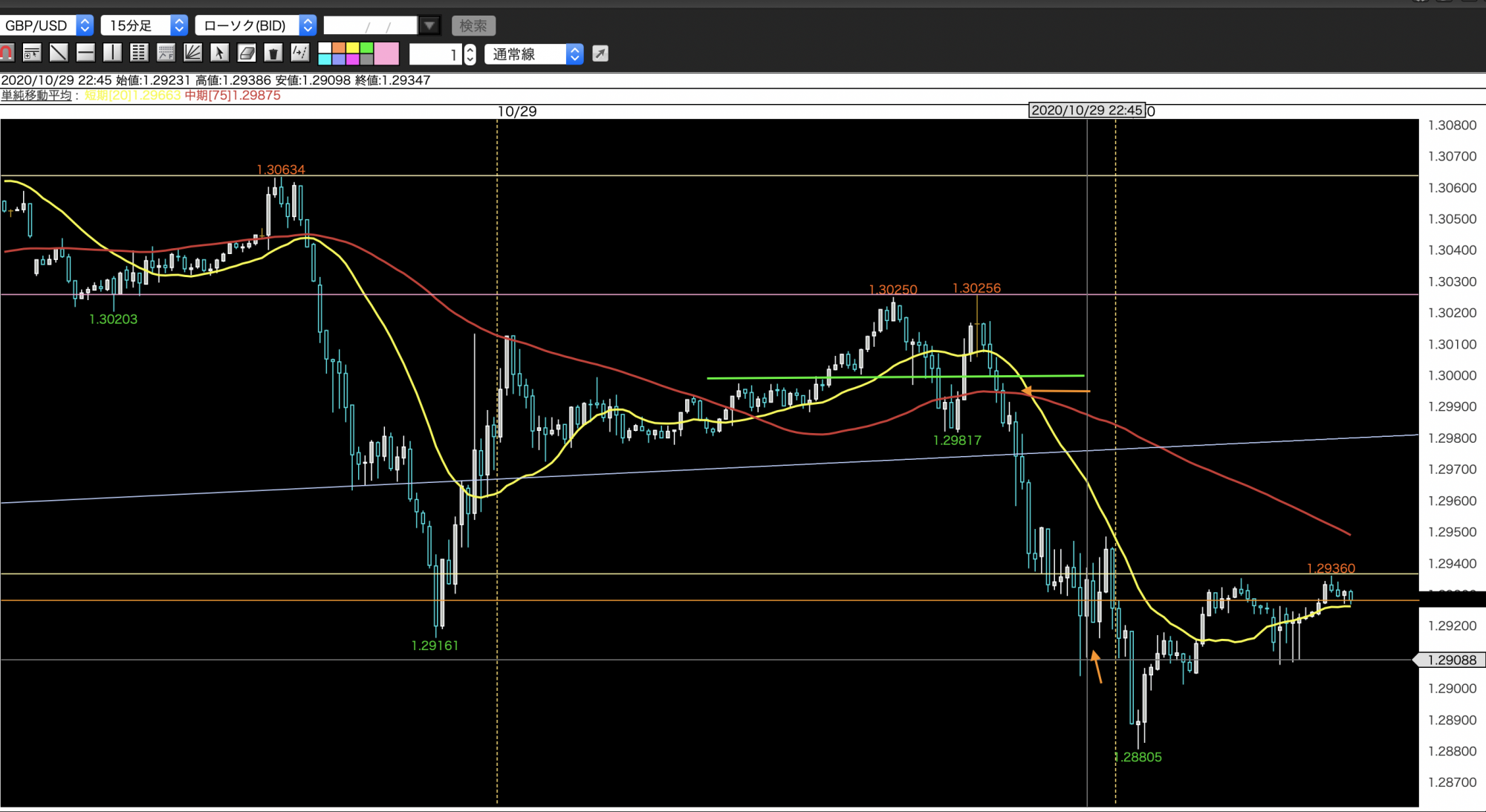Pick the green color swatch
The height and width of the screenshot is (812, 1486).
pos(366,48)
